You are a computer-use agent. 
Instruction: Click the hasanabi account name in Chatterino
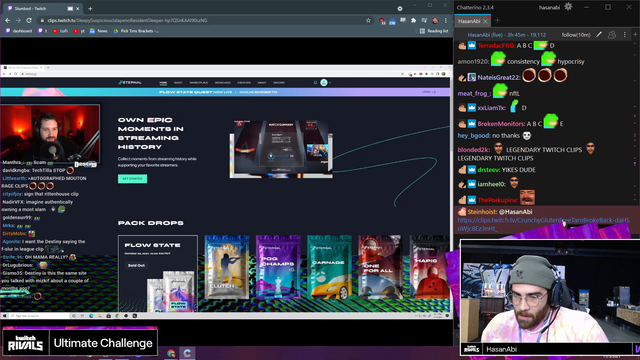[549, 7]
